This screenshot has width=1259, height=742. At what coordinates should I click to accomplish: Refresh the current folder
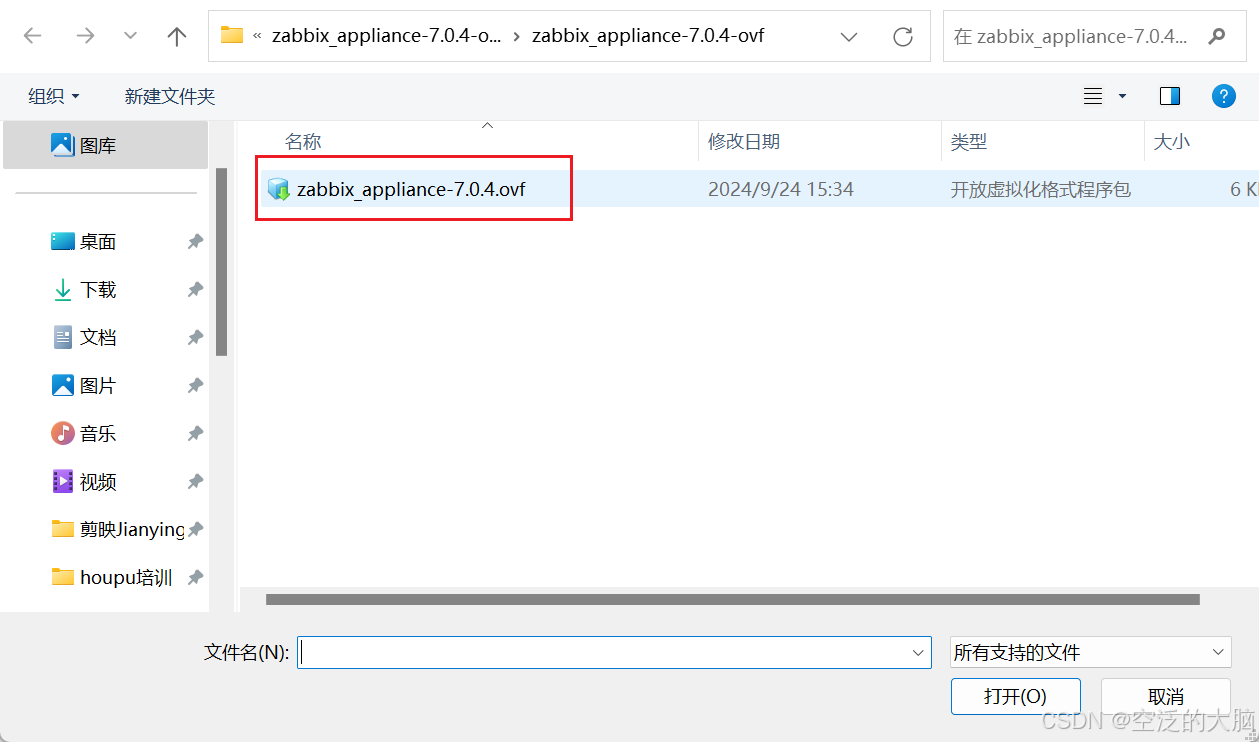click(x=903, y=36)
